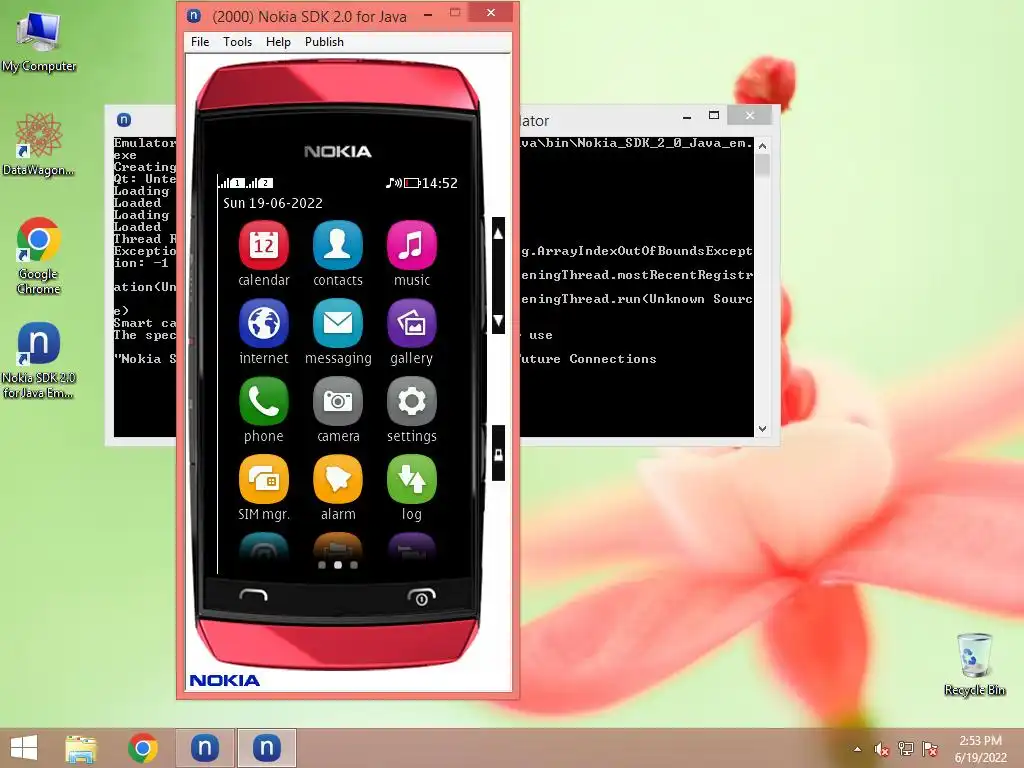Open the phone settings gear icon
The height and width of the screenshot is (768, 1024).
[x=411, y=402]
